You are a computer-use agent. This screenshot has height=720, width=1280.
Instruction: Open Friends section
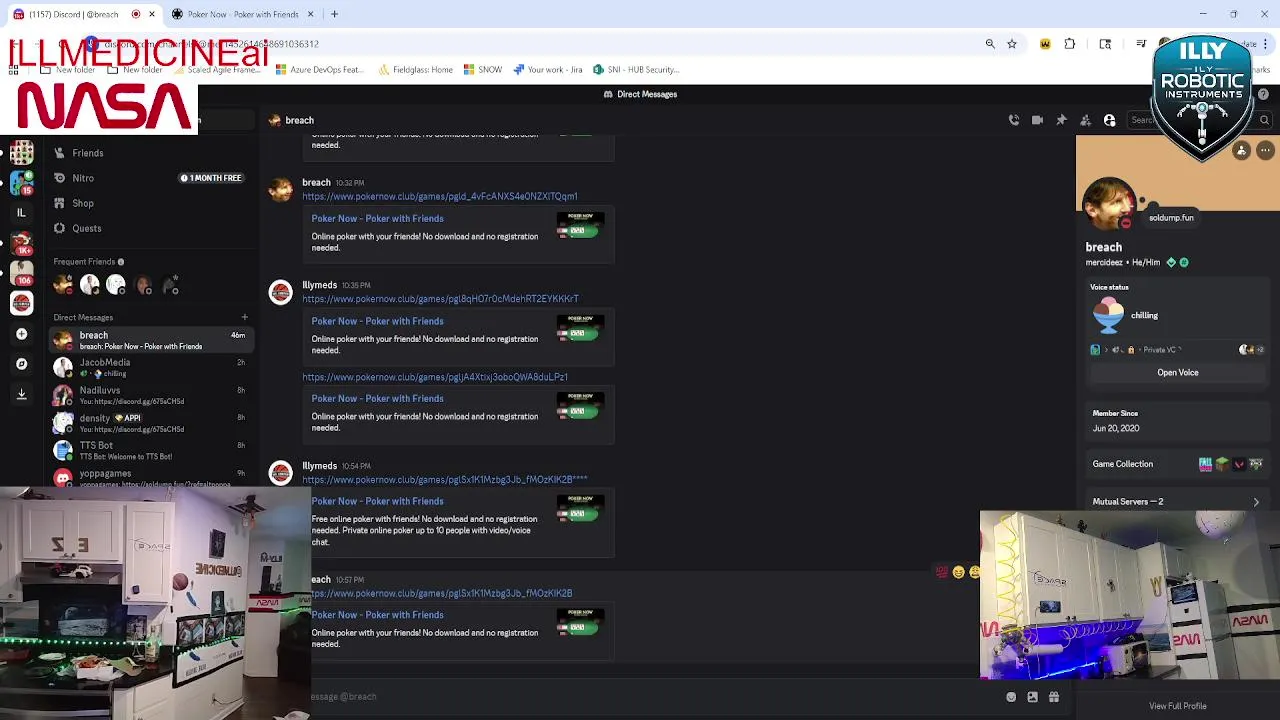pos(151,153)
